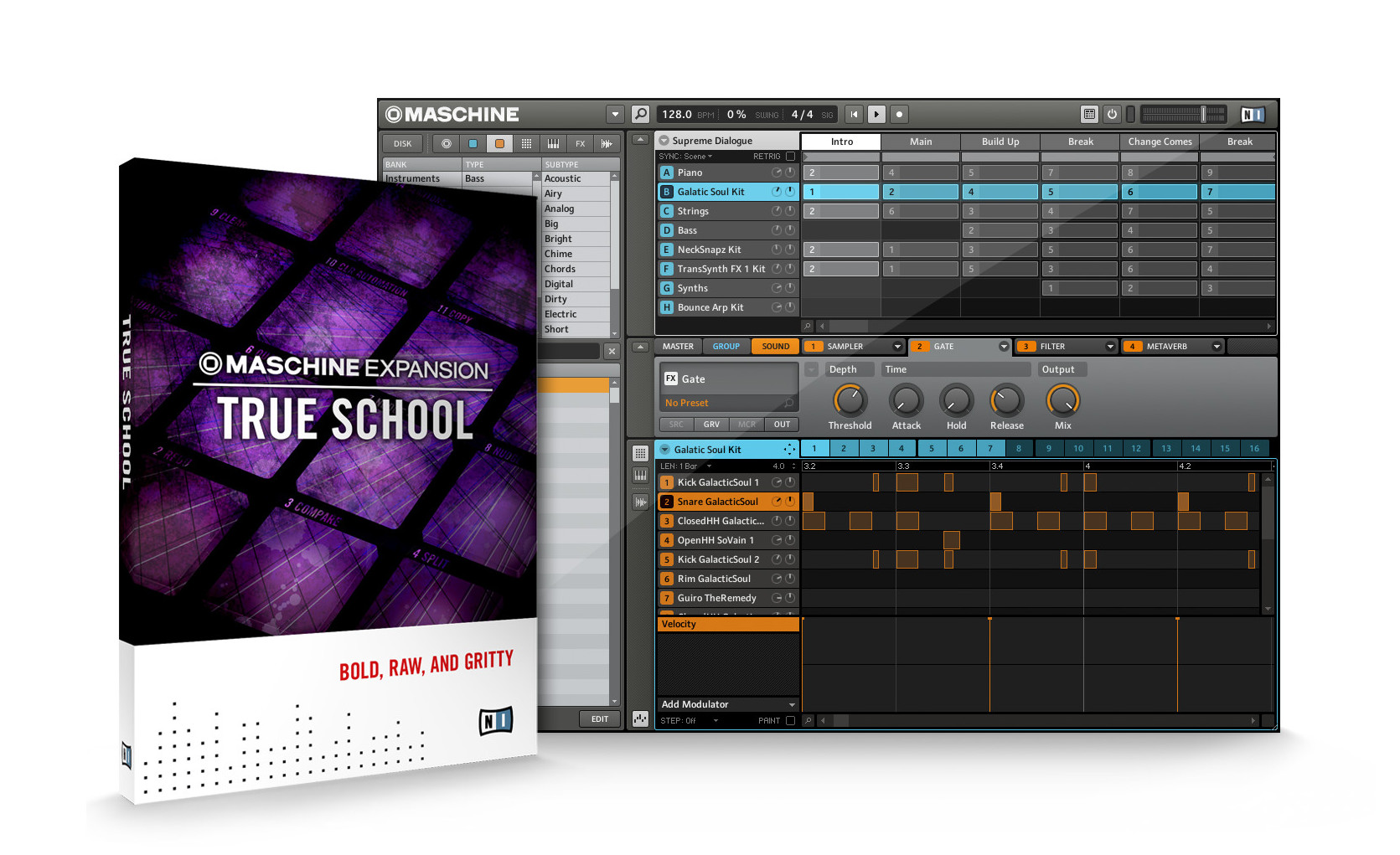Image resolution: width=1400 pixels, height=855 pixels.
Task: Click the EDIT button in browser
Action: click(x=600, y=719)
